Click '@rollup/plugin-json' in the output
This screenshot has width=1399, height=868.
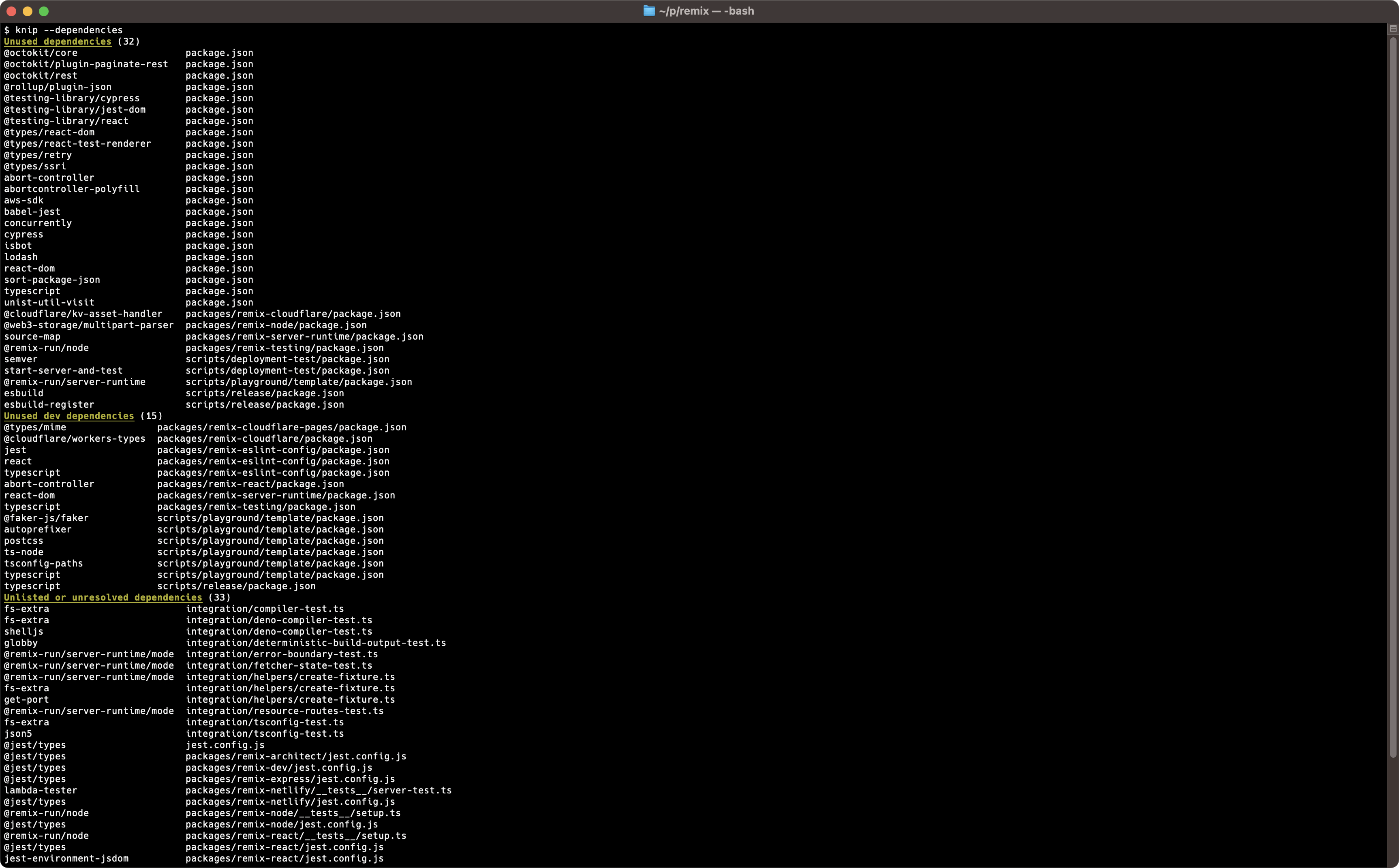(x=58, y=87)
